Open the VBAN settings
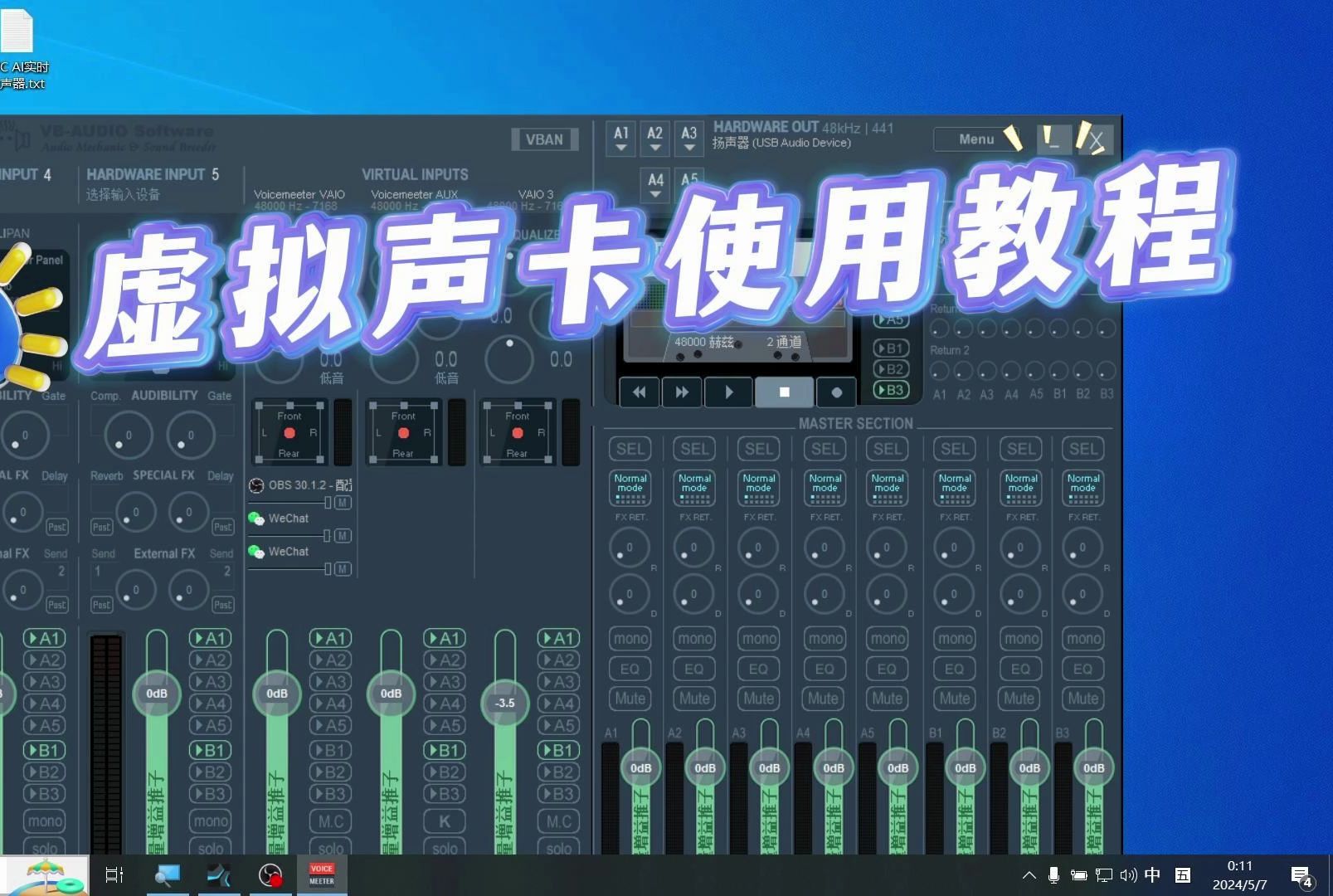Viewport: 1333px width, 896px height. pyautogui.click(x=544, y=139)
